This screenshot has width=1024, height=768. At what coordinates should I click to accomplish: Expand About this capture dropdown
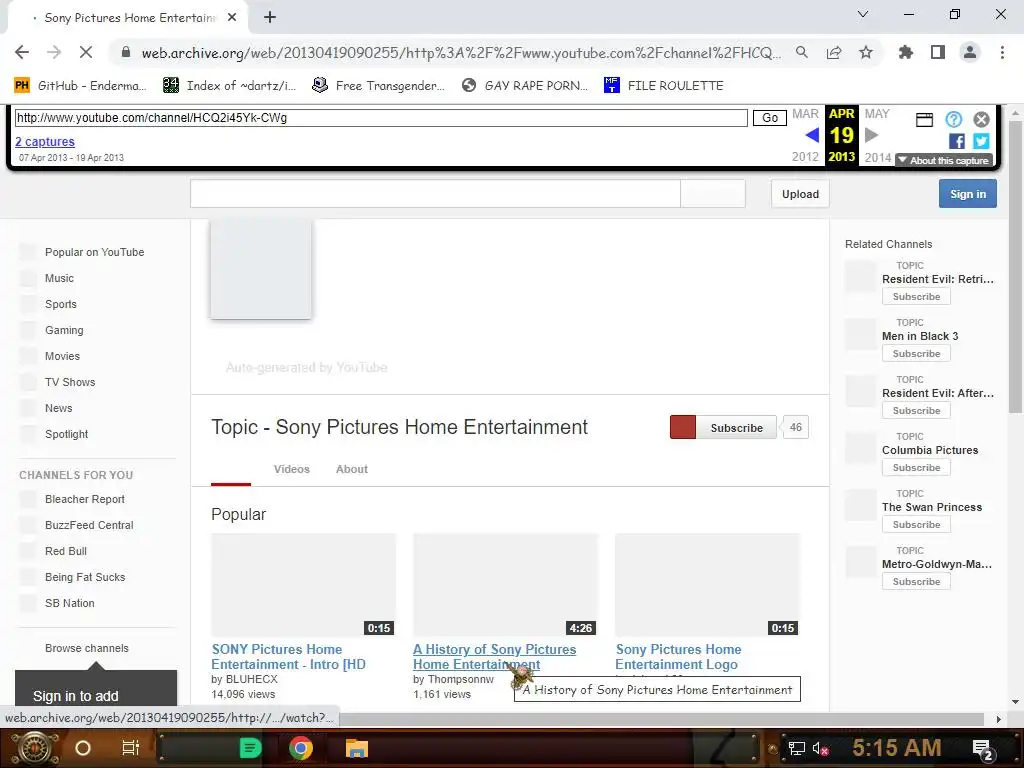point(944,161)
